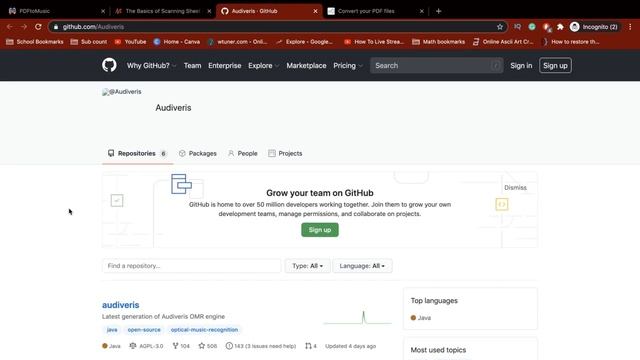Click Java in Top languages
Image resolution: width=640 pixels, height=360 pixels.
pyautogui.click(x=421, y=318)
